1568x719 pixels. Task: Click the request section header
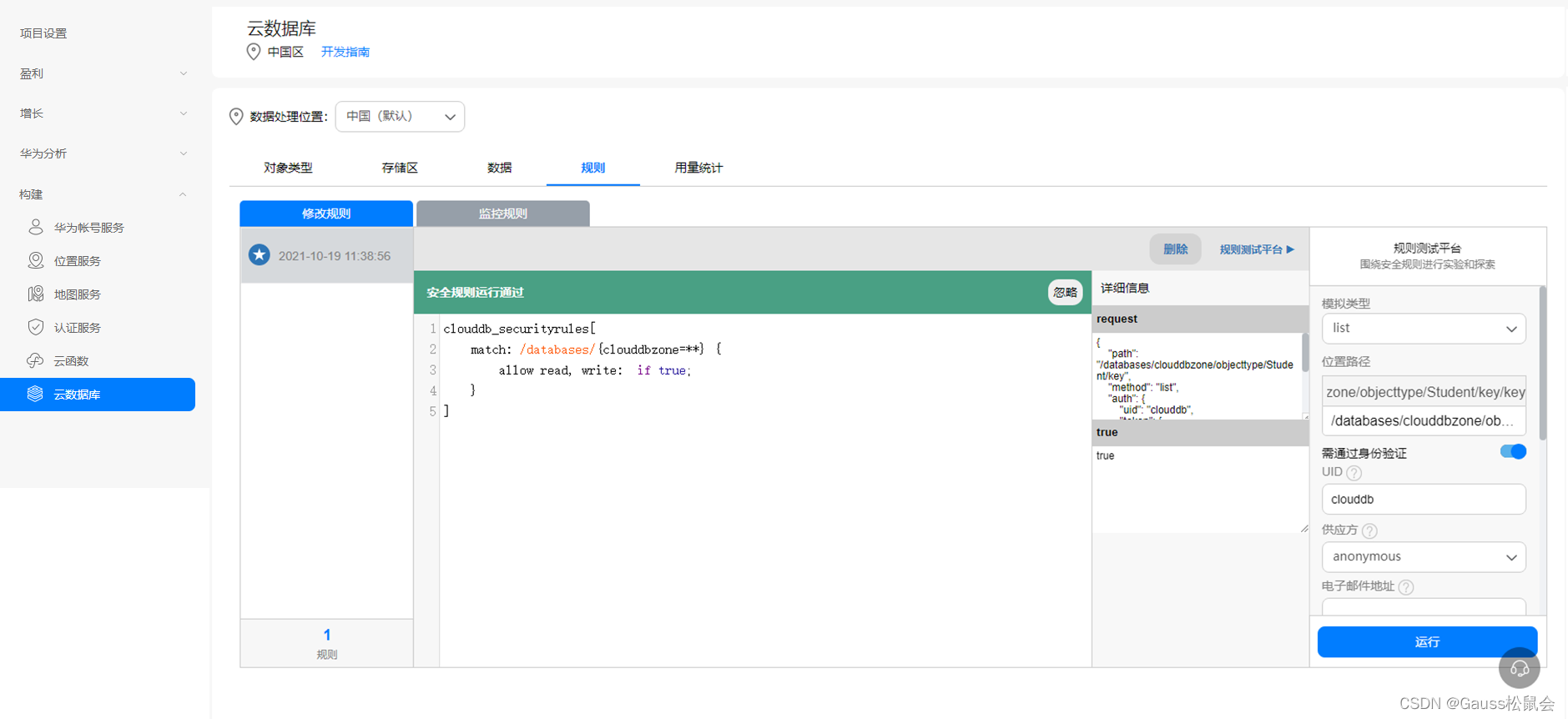pos(1200,319)
